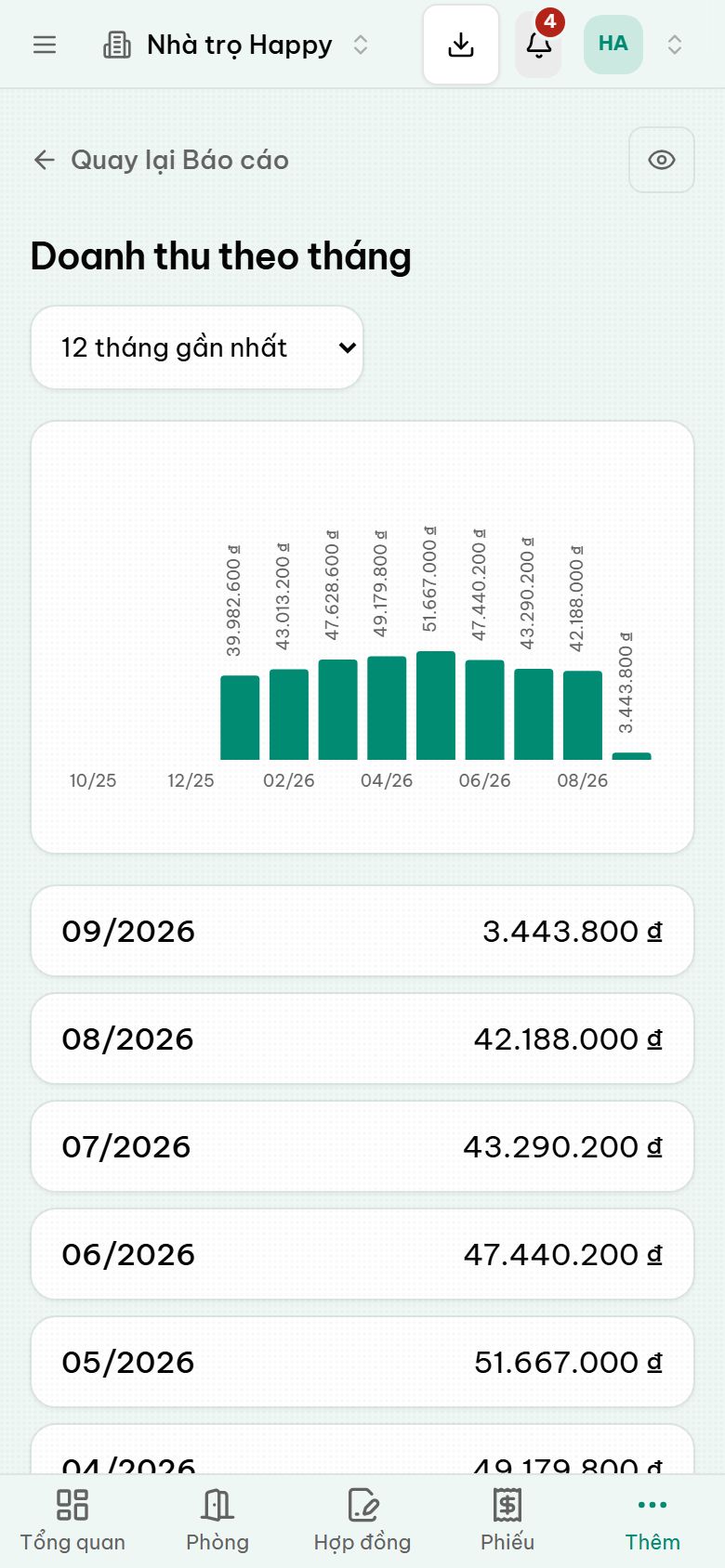
Task: Click the 04/26 axis label
Action: [x=387, y=780]
